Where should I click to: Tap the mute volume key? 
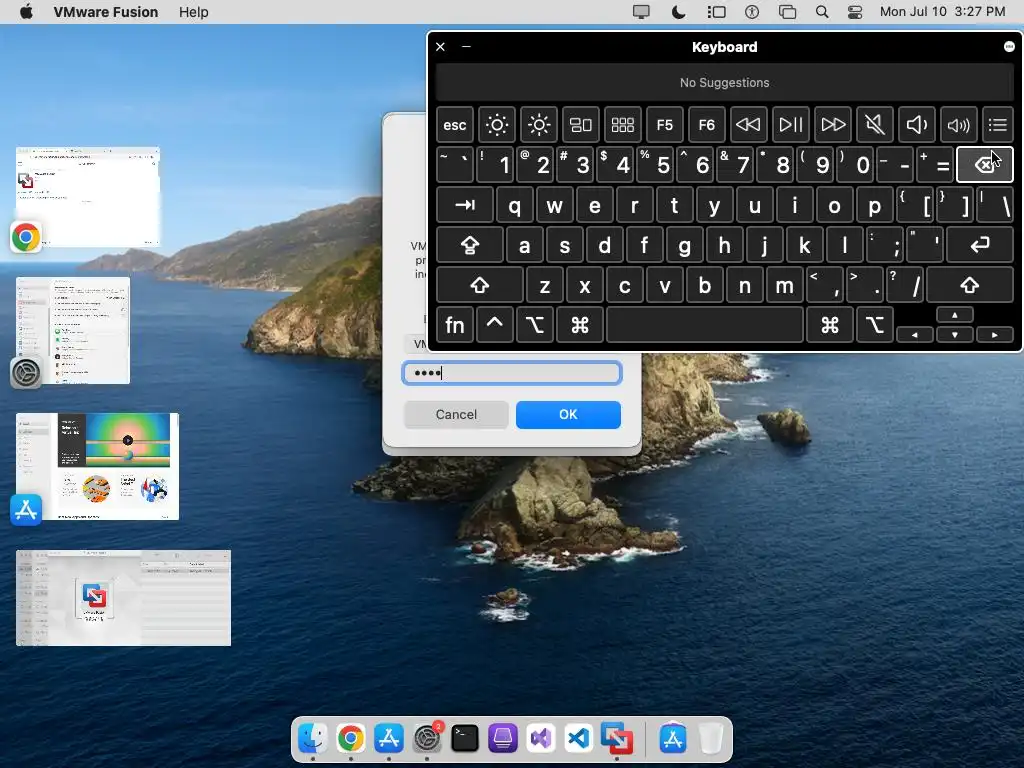point(874,125)
